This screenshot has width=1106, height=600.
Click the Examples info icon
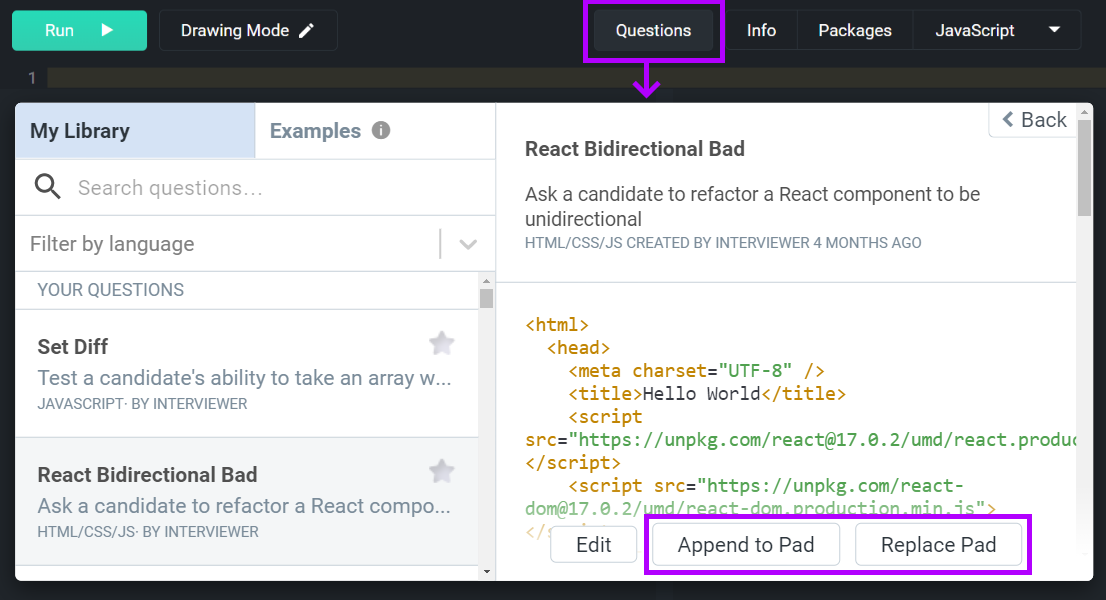[381, 130]
